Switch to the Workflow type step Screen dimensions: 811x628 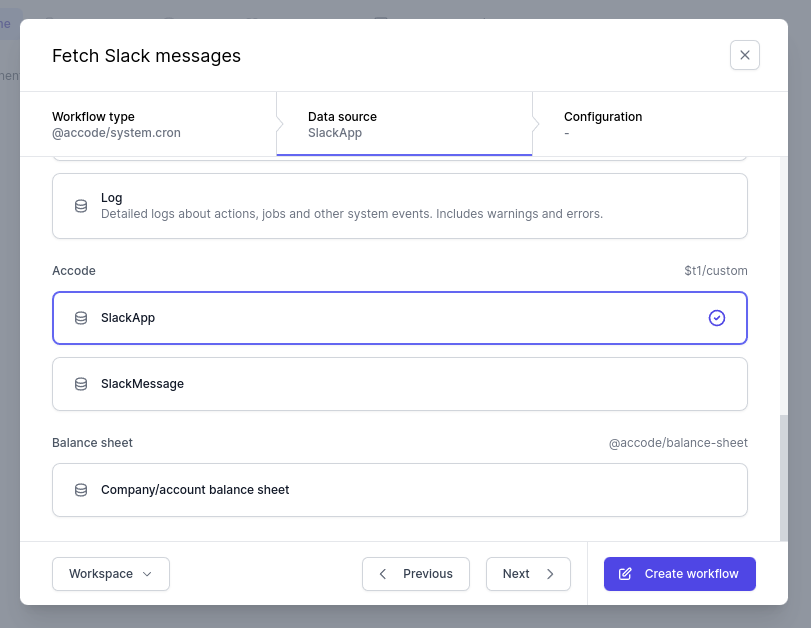[x=148, y=124]
